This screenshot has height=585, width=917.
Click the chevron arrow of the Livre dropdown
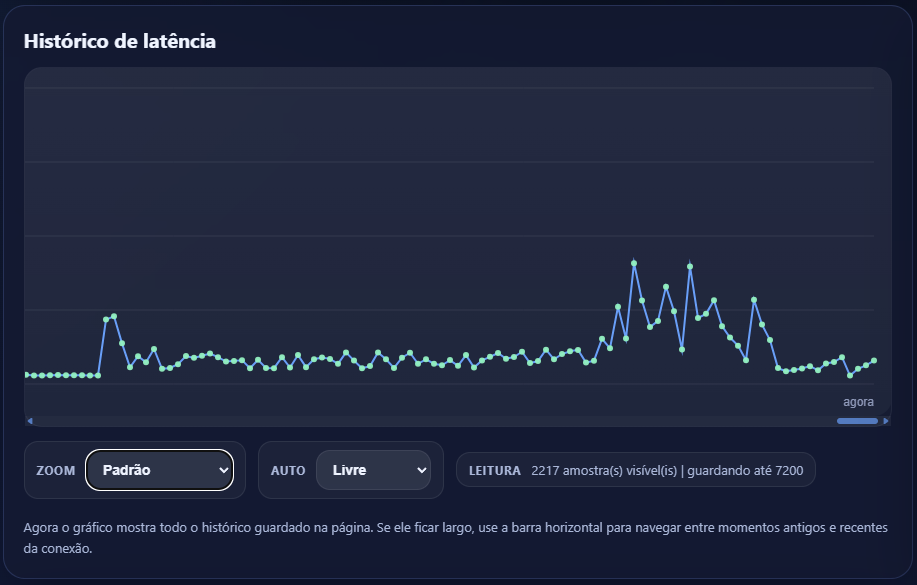pos(419,470)
